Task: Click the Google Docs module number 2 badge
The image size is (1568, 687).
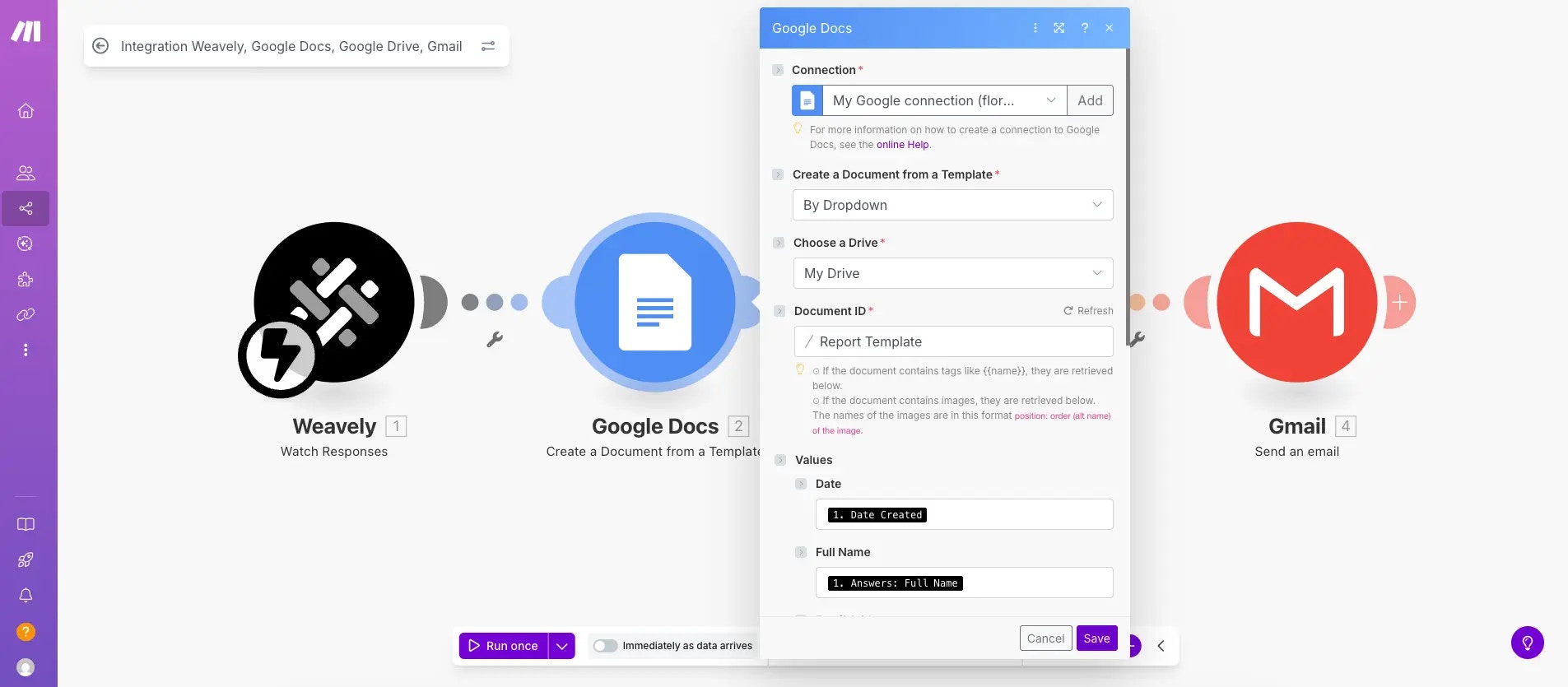Action: pyautogui.click(x=738, y=426)
